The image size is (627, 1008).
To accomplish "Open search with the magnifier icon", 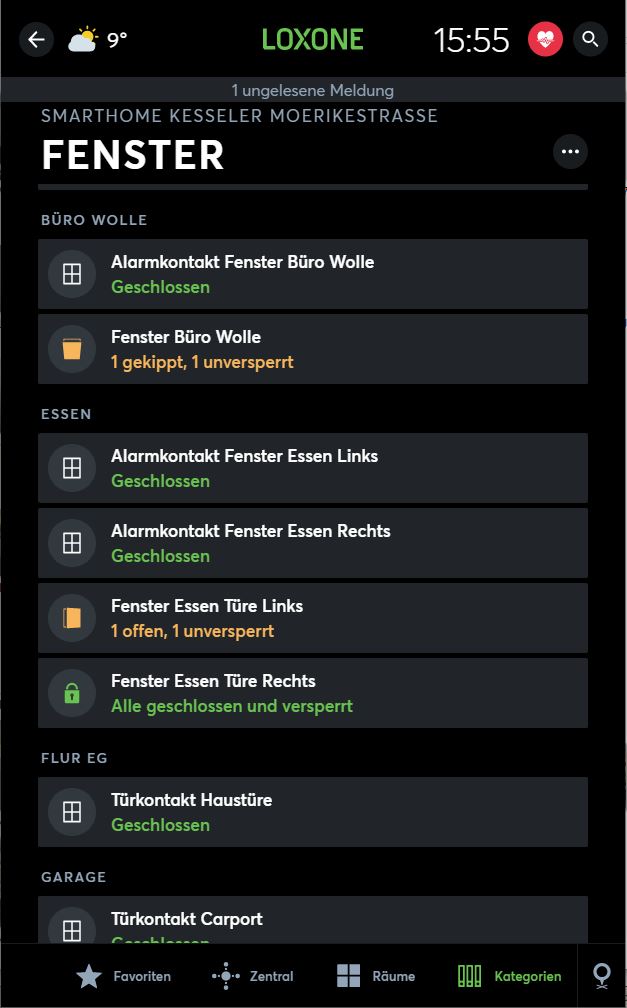I will [590, 40].
